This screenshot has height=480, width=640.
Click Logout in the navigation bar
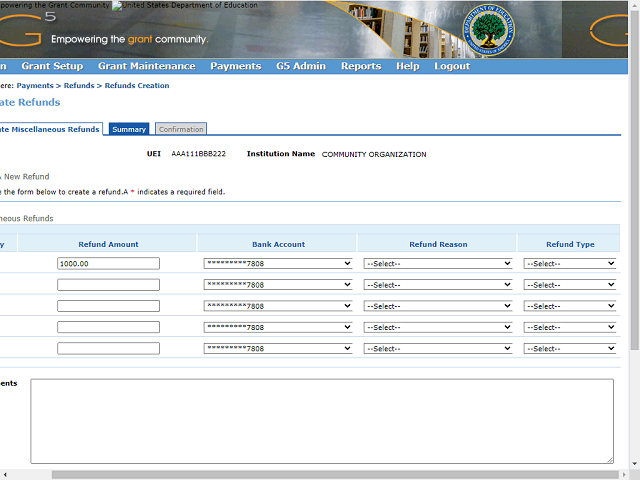click(x=452, y=66)
